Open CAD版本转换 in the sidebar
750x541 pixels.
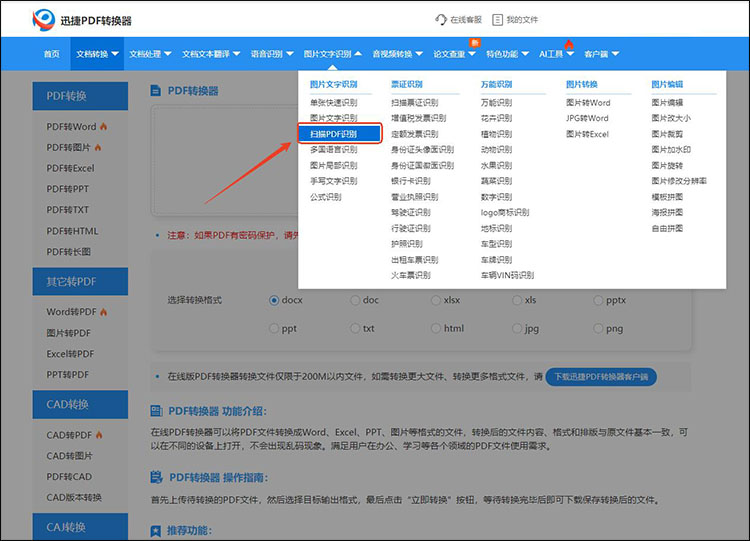(x=74, y=497)
